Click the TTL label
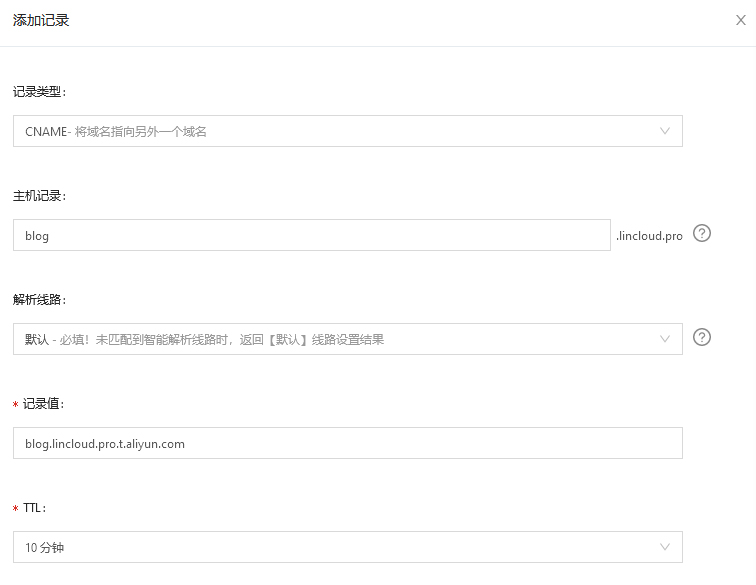Image resolution: width=756 pixels, height=585 pixels. point(36,507)
